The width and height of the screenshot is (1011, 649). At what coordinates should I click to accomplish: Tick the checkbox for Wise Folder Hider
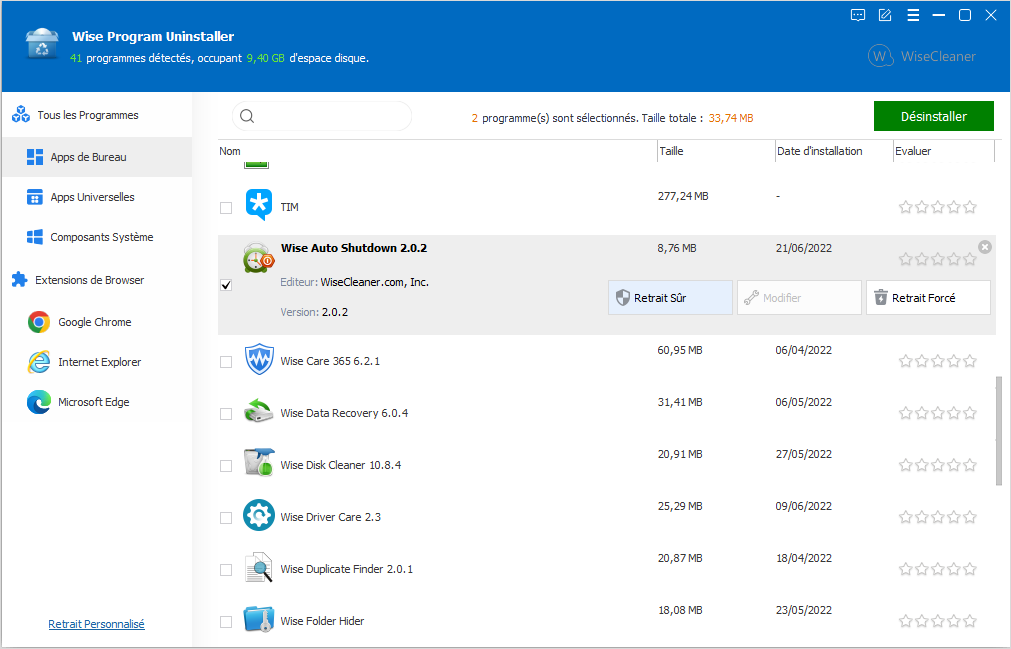226,622
